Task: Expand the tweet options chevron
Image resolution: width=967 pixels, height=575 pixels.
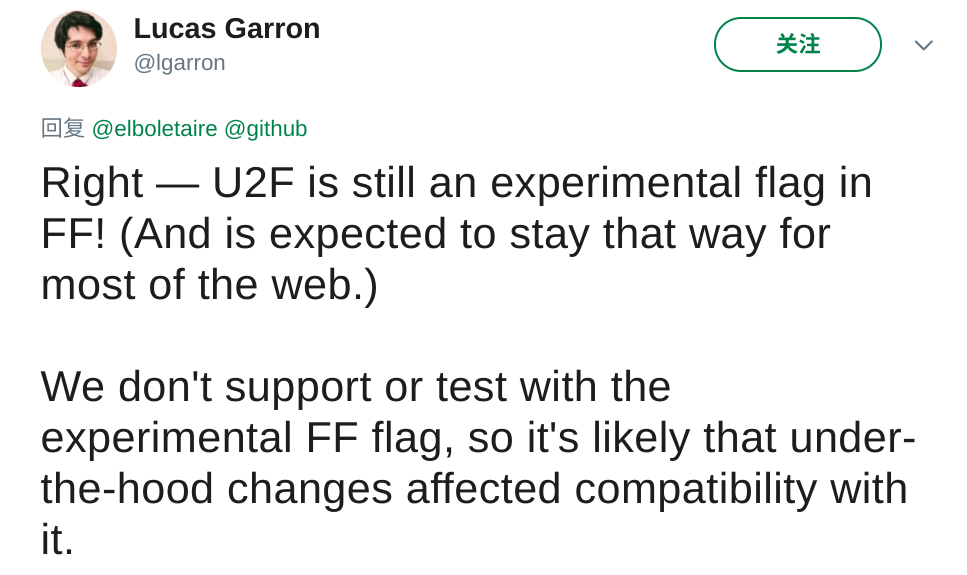Action: pos(923,45)
